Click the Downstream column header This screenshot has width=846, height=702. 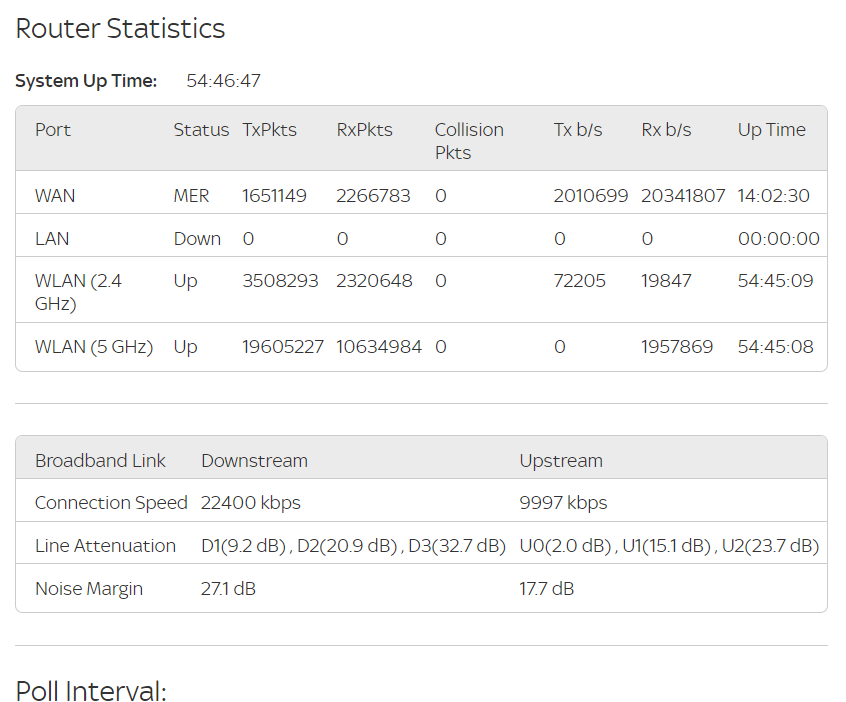[253, 459]
